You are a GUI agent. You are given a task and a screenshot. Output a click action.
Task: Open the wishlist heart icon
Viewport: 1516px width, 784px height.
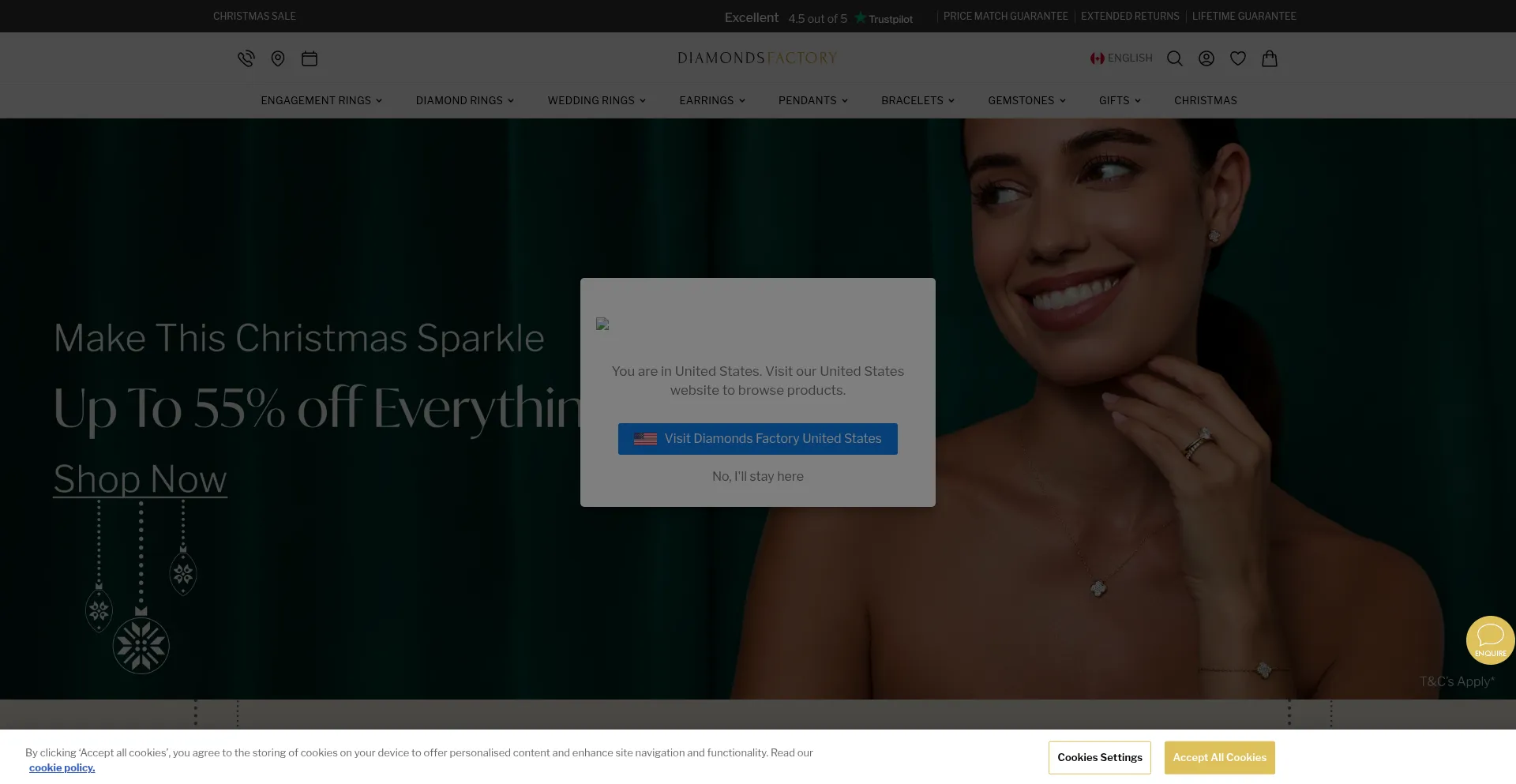tap(1238, 58)
